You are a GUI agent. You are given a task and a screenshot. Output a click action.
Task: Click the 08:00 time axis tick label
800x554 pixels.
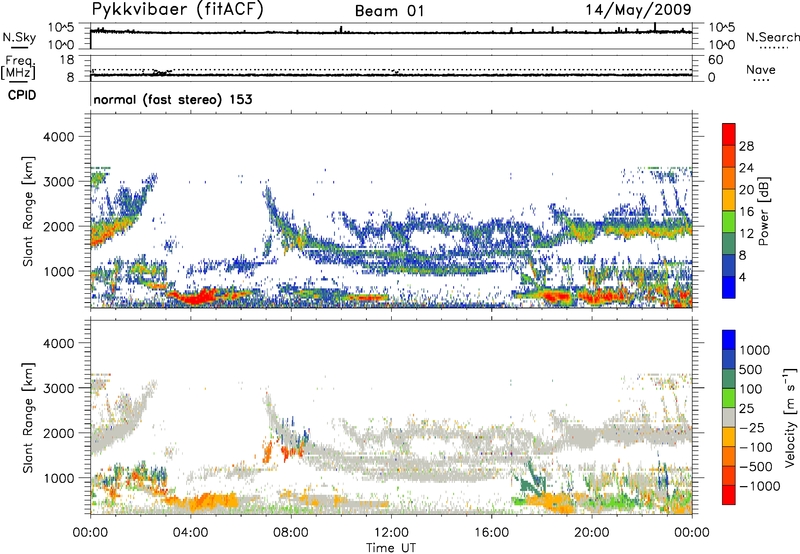tap(291, 533)
